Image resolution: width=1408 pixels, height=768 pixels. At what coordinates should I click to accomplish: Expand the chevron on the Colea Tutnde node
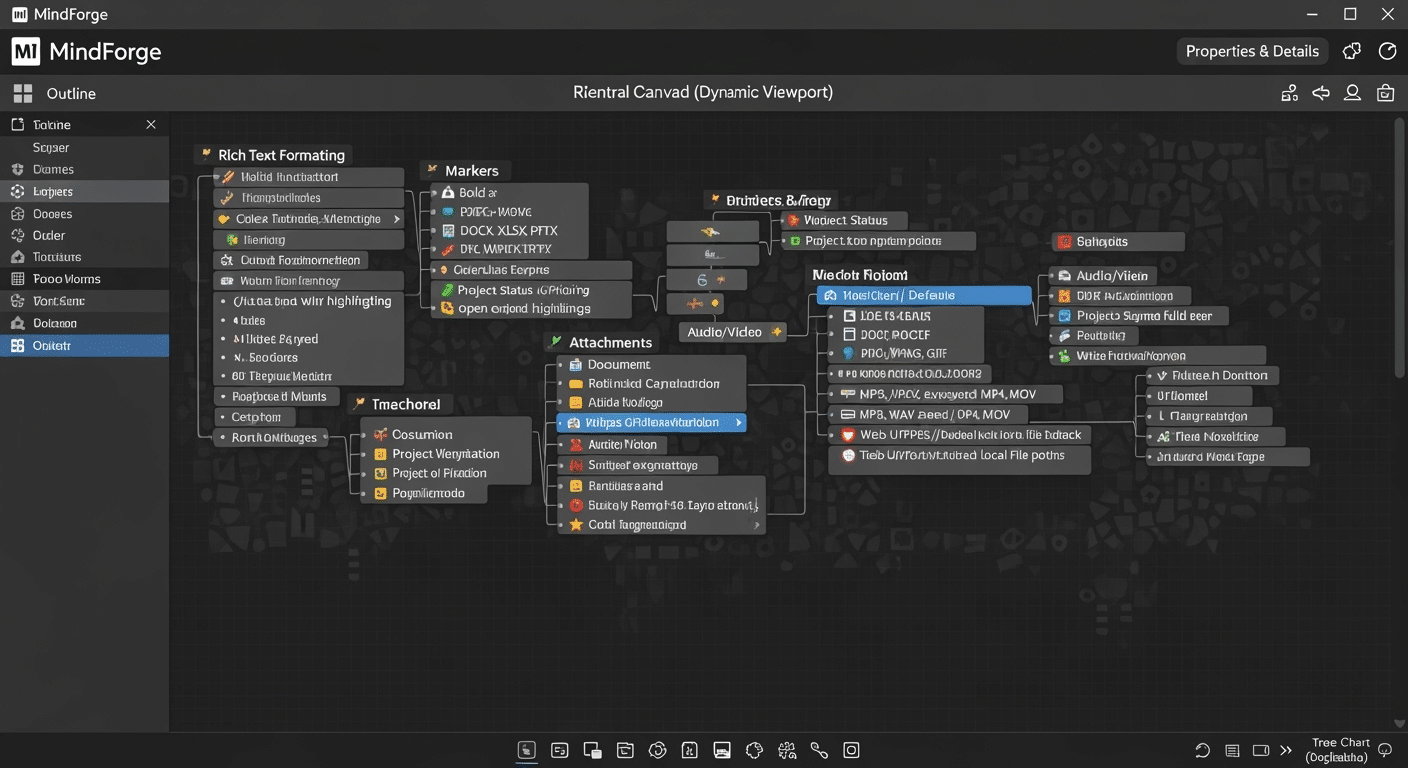click(x=398, y=218)
